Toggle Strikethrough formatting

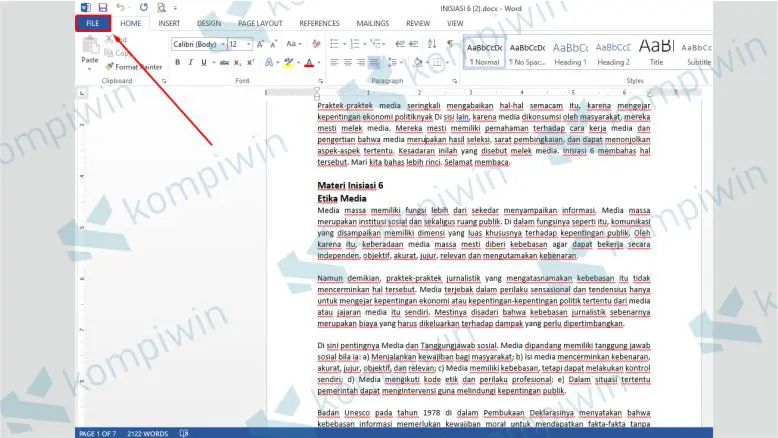pyautogui.click(x=224, y=63)
